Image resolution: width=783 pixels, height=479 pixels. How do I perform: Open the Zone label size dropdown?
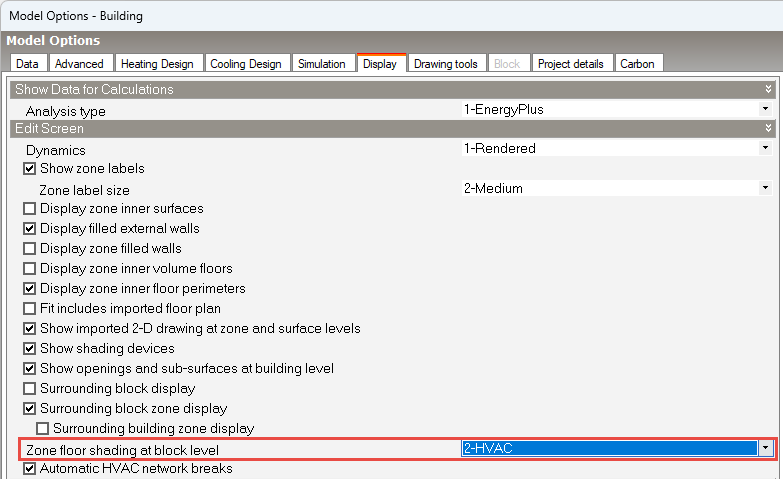(765, 188)
